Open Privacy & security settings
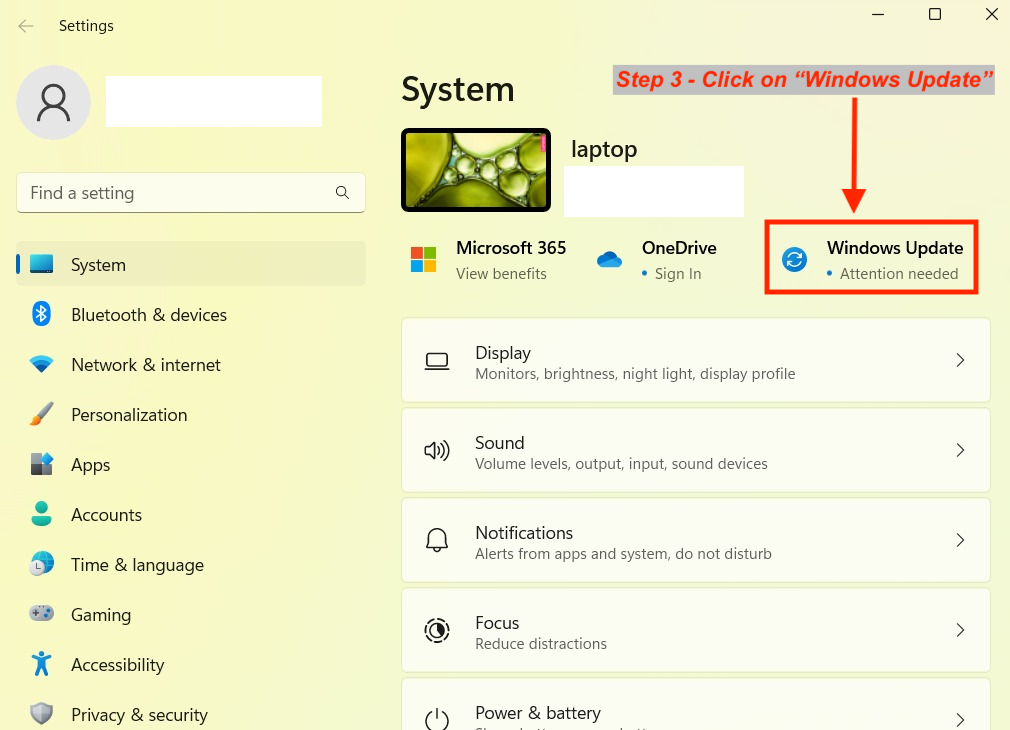This screenshot has height=730, width=1010. coord(139,714)
